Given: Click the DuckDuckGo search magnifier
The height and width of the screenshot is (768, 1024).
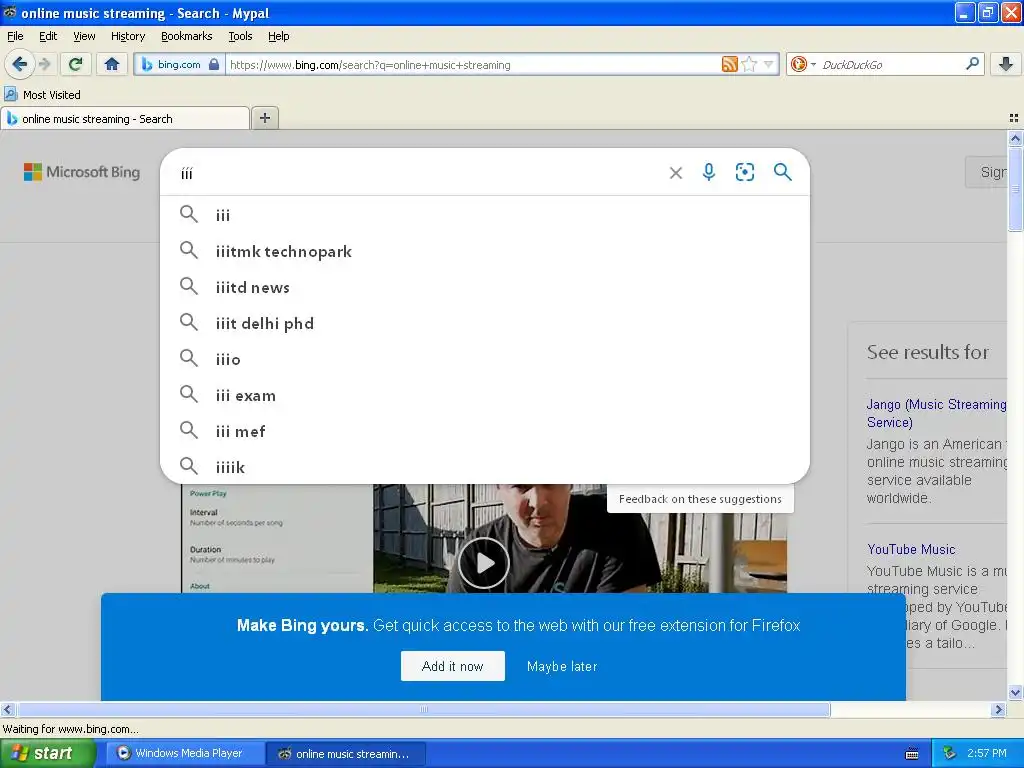Looking at the screenshot, I should [972, 64].
